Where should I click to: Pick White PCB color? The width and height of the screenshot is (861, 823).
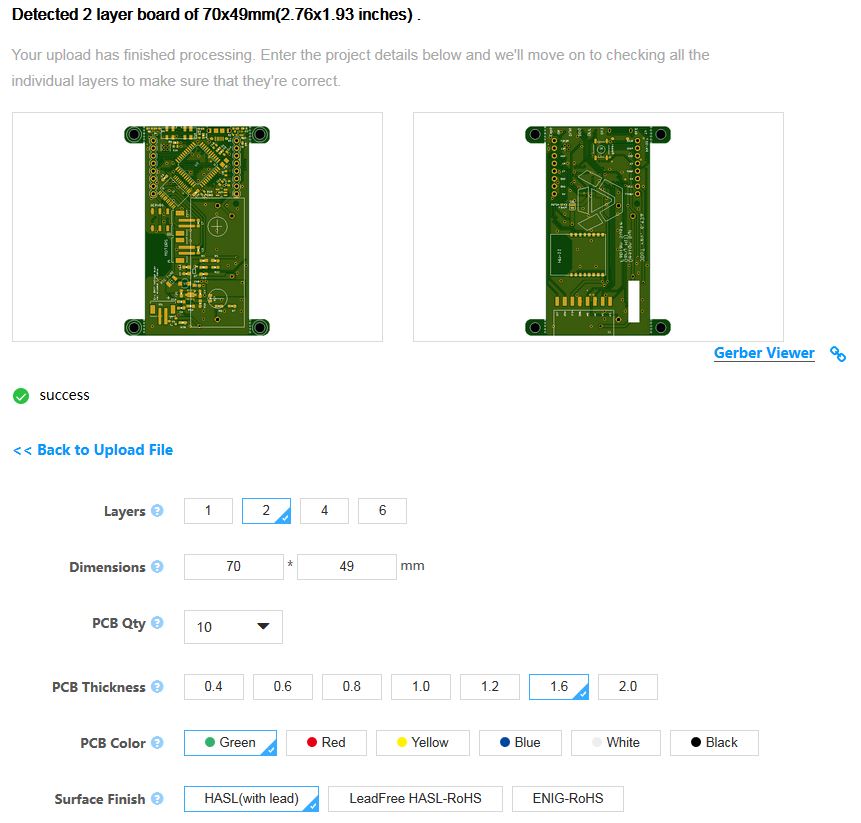[616, 743]
